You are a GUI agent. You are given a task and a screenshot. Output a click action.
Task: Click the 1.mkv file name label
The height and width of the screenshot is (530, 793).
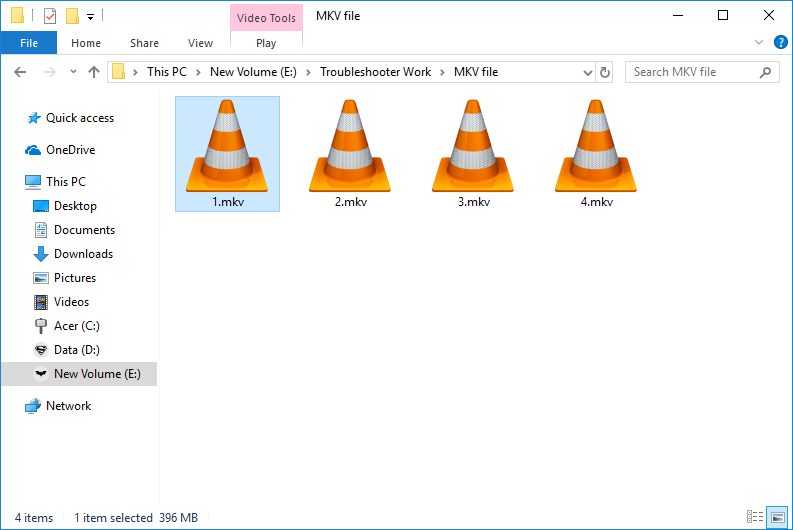click(x=228, y=202)
